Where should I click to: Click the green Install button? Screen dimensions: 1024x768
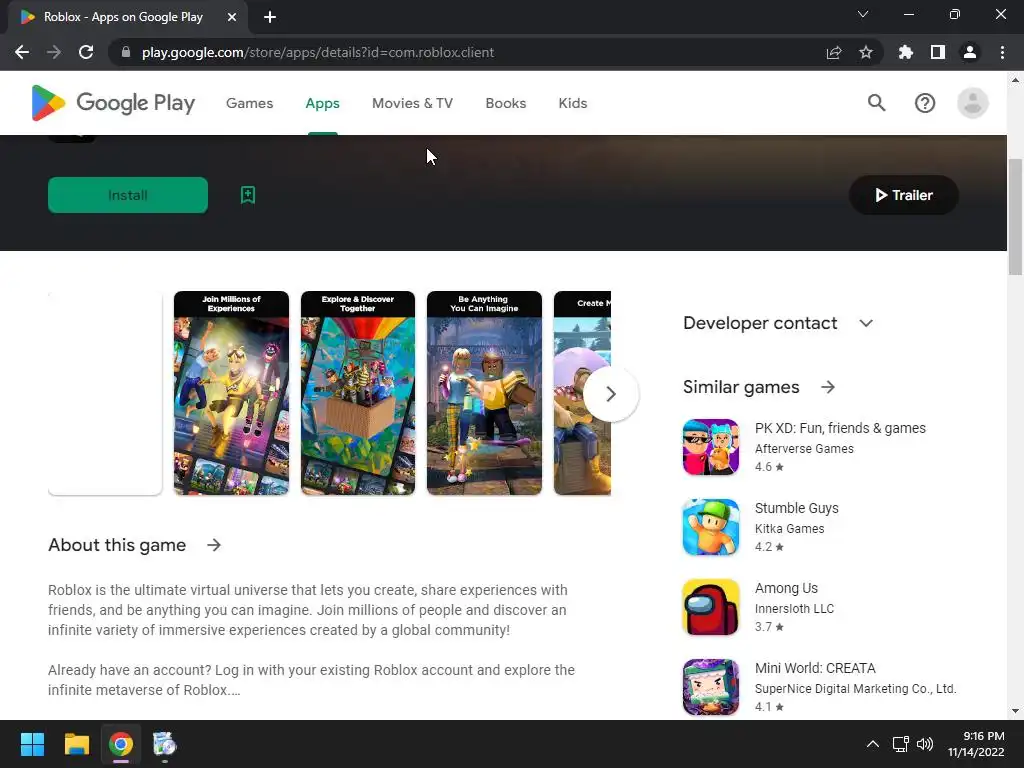128,195
